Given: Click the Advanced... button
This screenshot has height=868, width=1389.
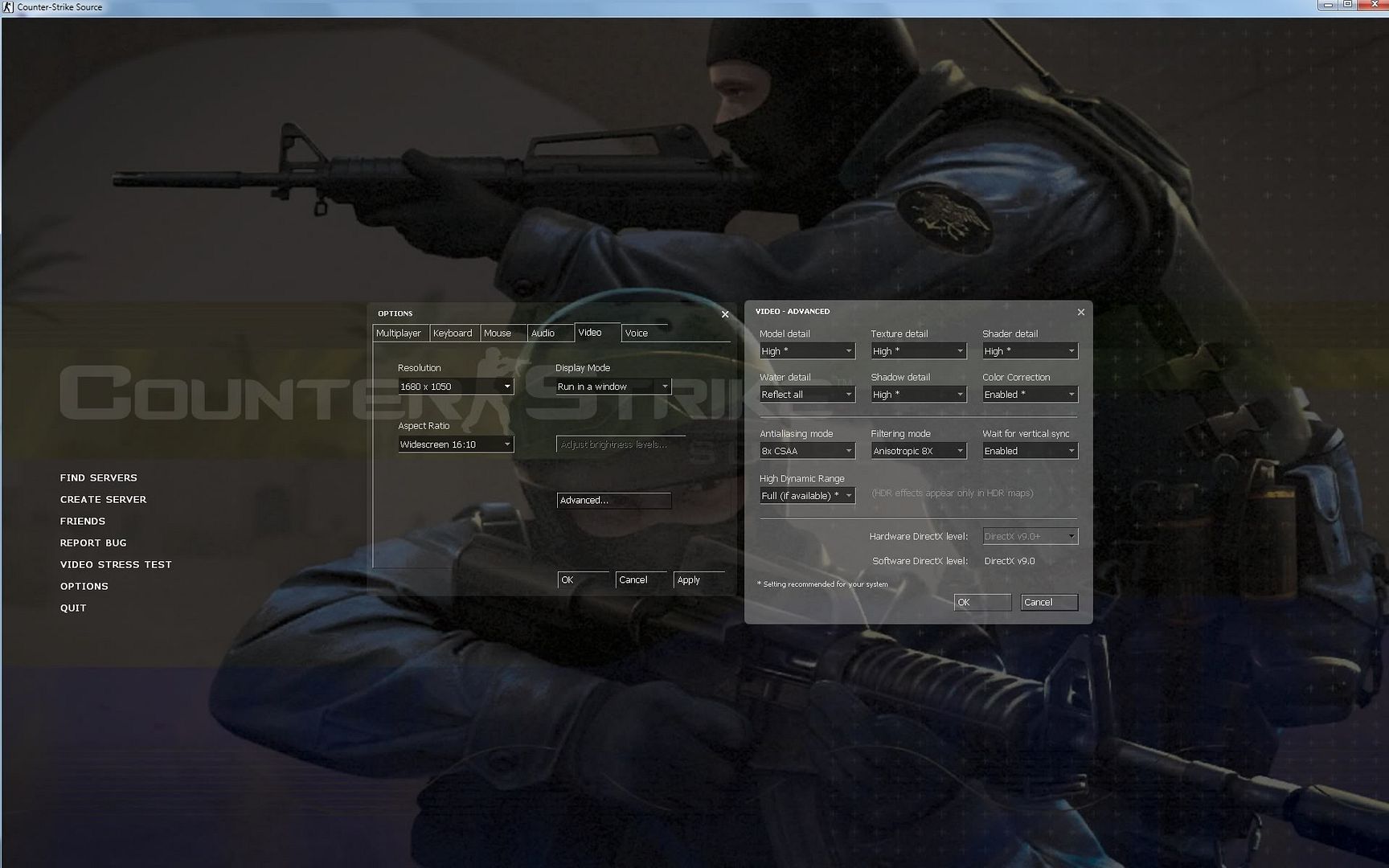Looking at the screenshot, I should 614,500.
